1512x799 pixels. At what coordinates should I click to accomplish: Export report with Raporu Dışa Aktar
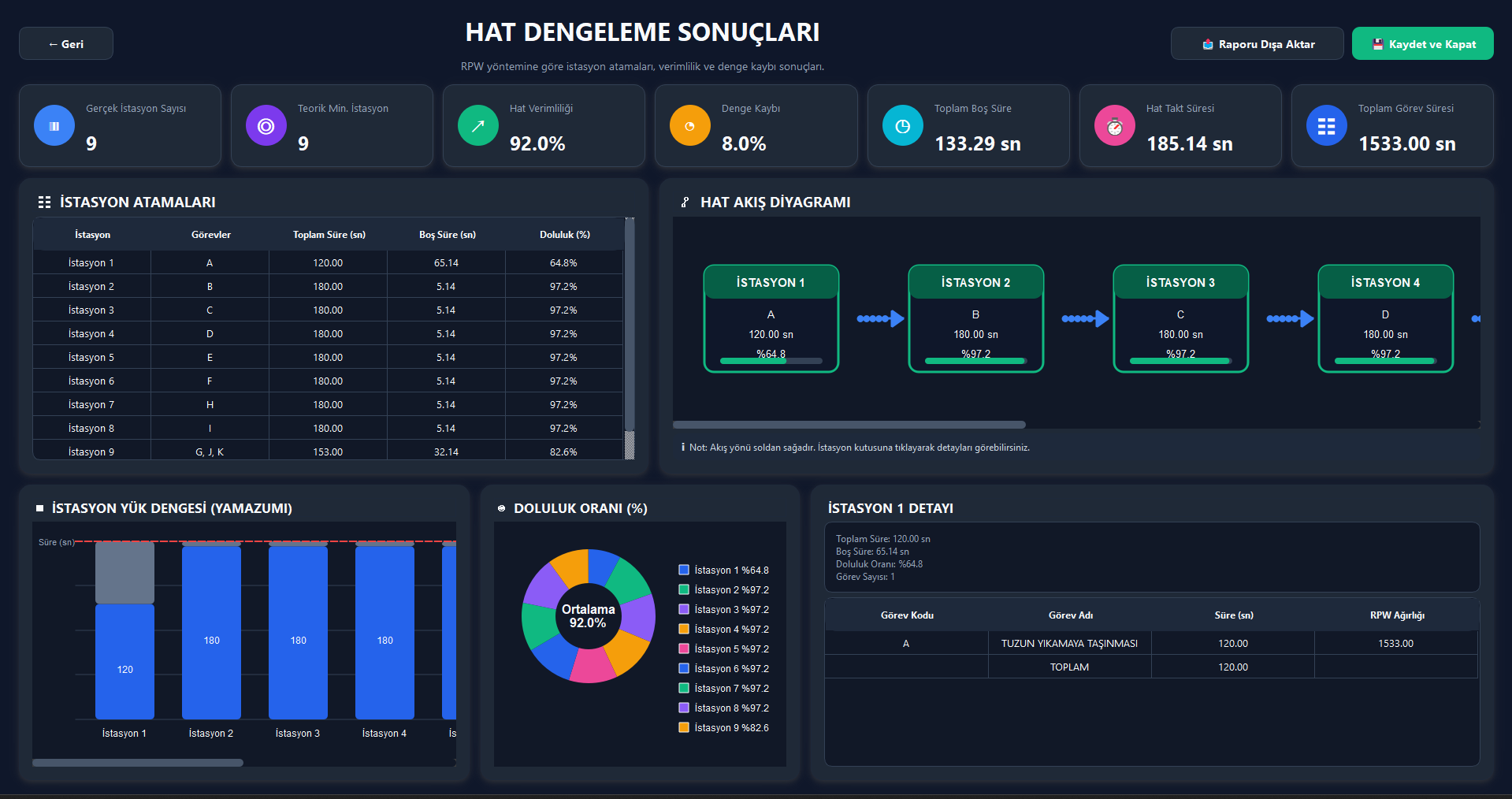click(1258, 43)
